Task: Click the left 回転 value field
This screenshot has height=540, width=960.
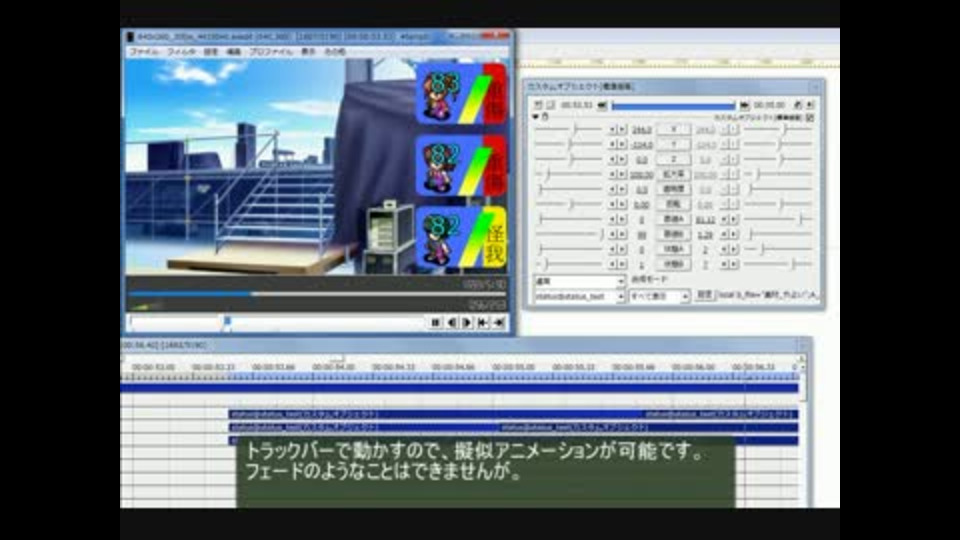Action: (x=641, y=204)
